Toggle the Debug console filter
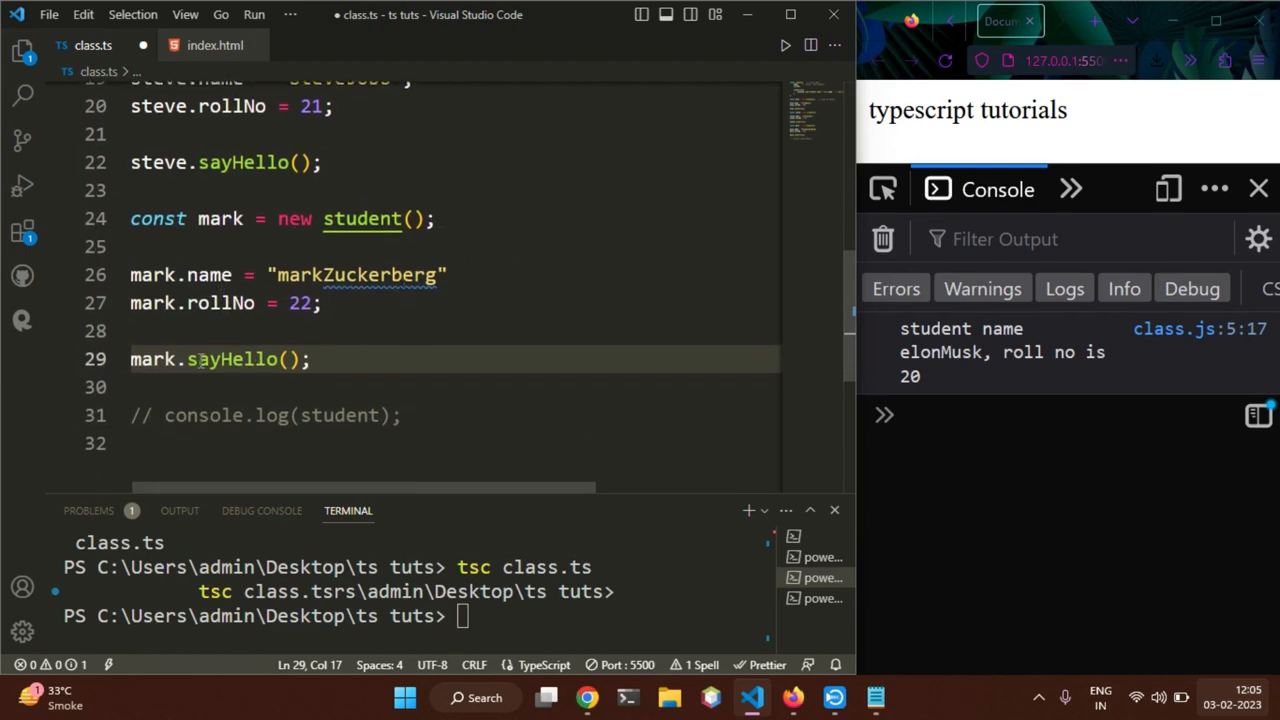This screenshot has width=1280, height=720. click(x=1192, y=289)
